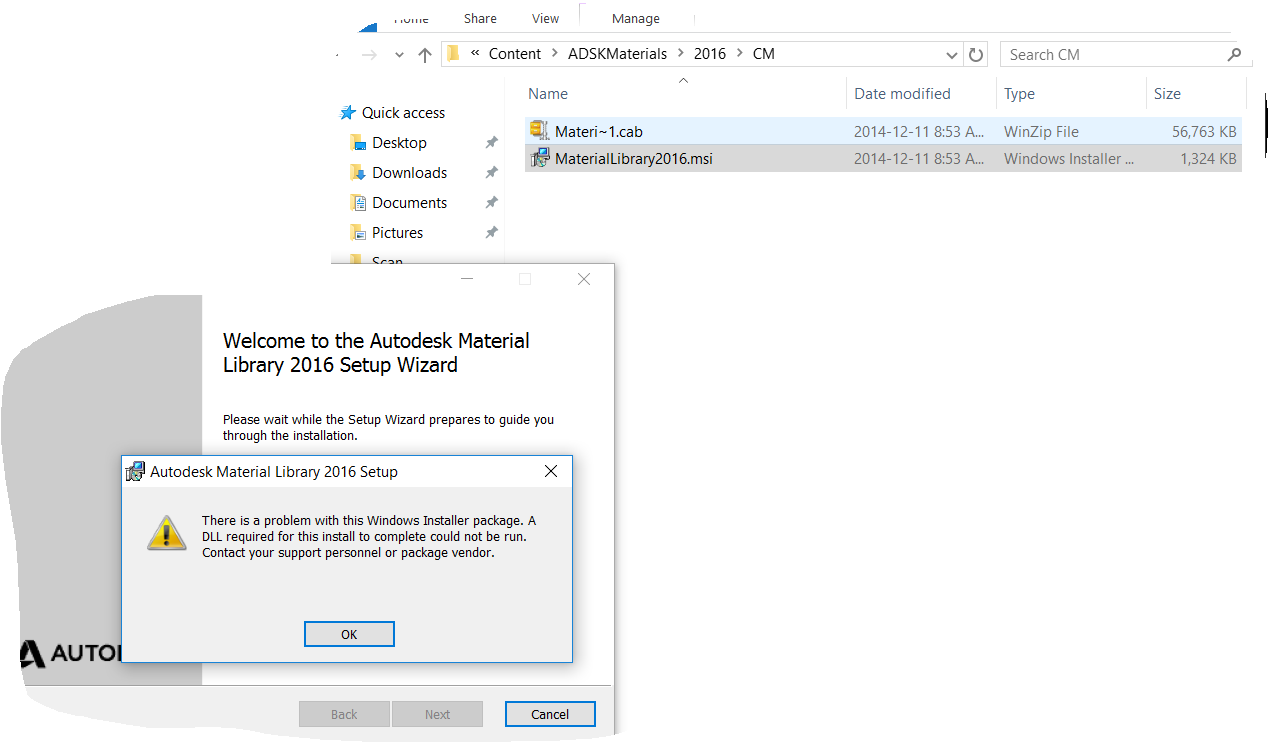This screenshot has width=1268, height=743.
Task: Open the Home ribbon tab
Action: 411,18
